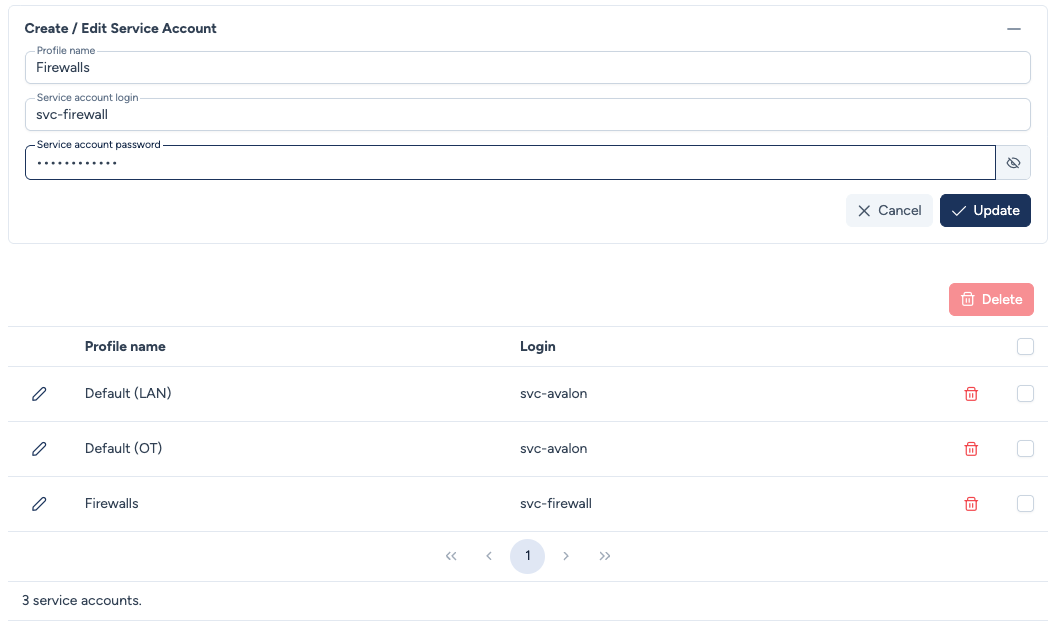Cancel editing the service account
This screenshot has height=633, width=1061.
[x=889, y=211]
